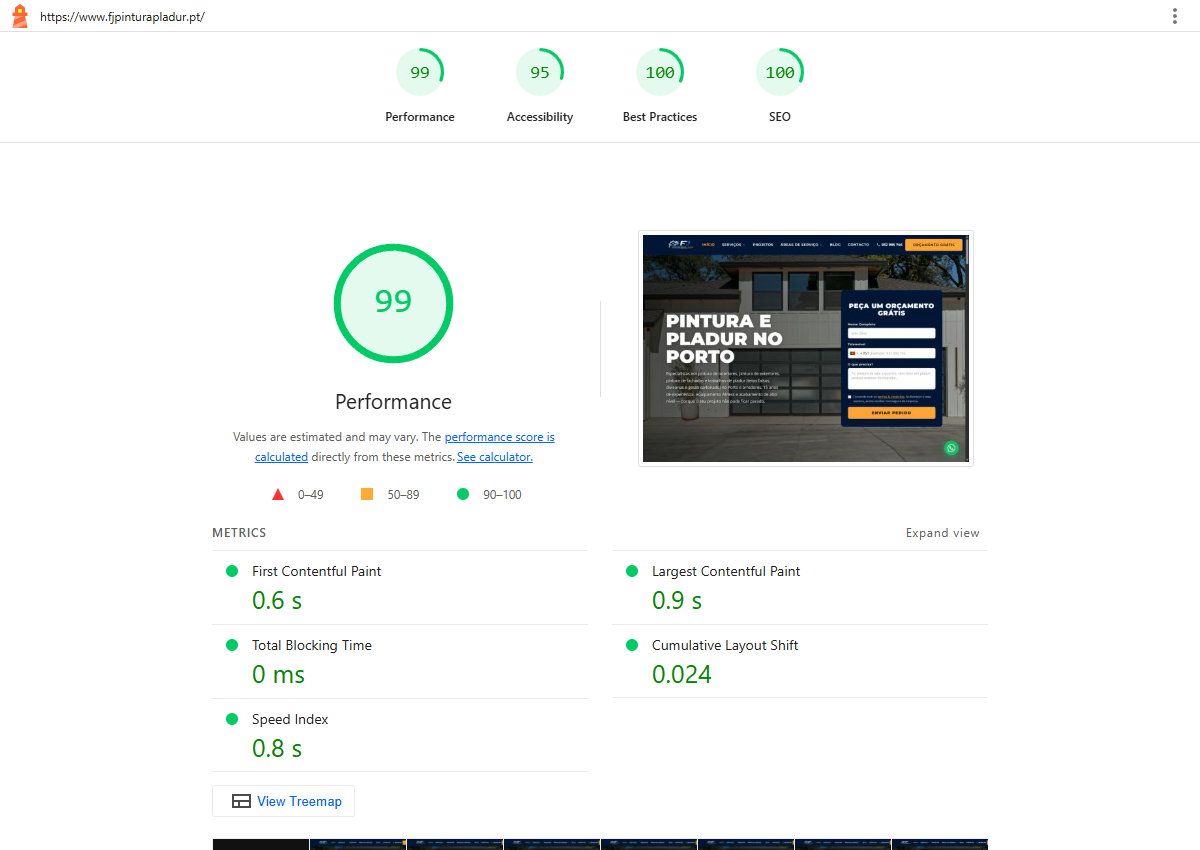Viewport: 1200px width, 850px height.
Task: Click the final page screenshot thumbnail
Action: pyautogui.click(x=806, y=349)
